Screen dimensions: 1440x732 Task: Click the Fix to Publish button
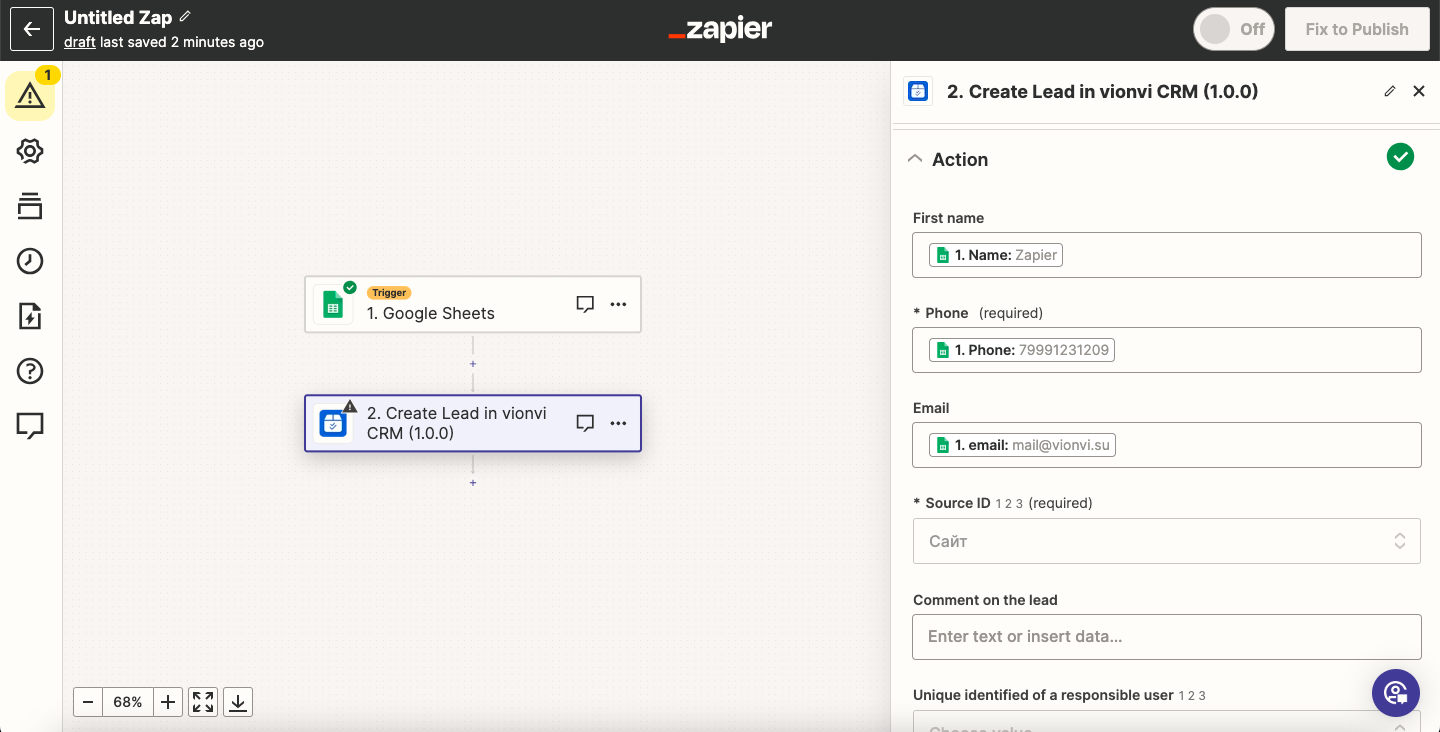pyautogui.click(x=1356, y=29)
